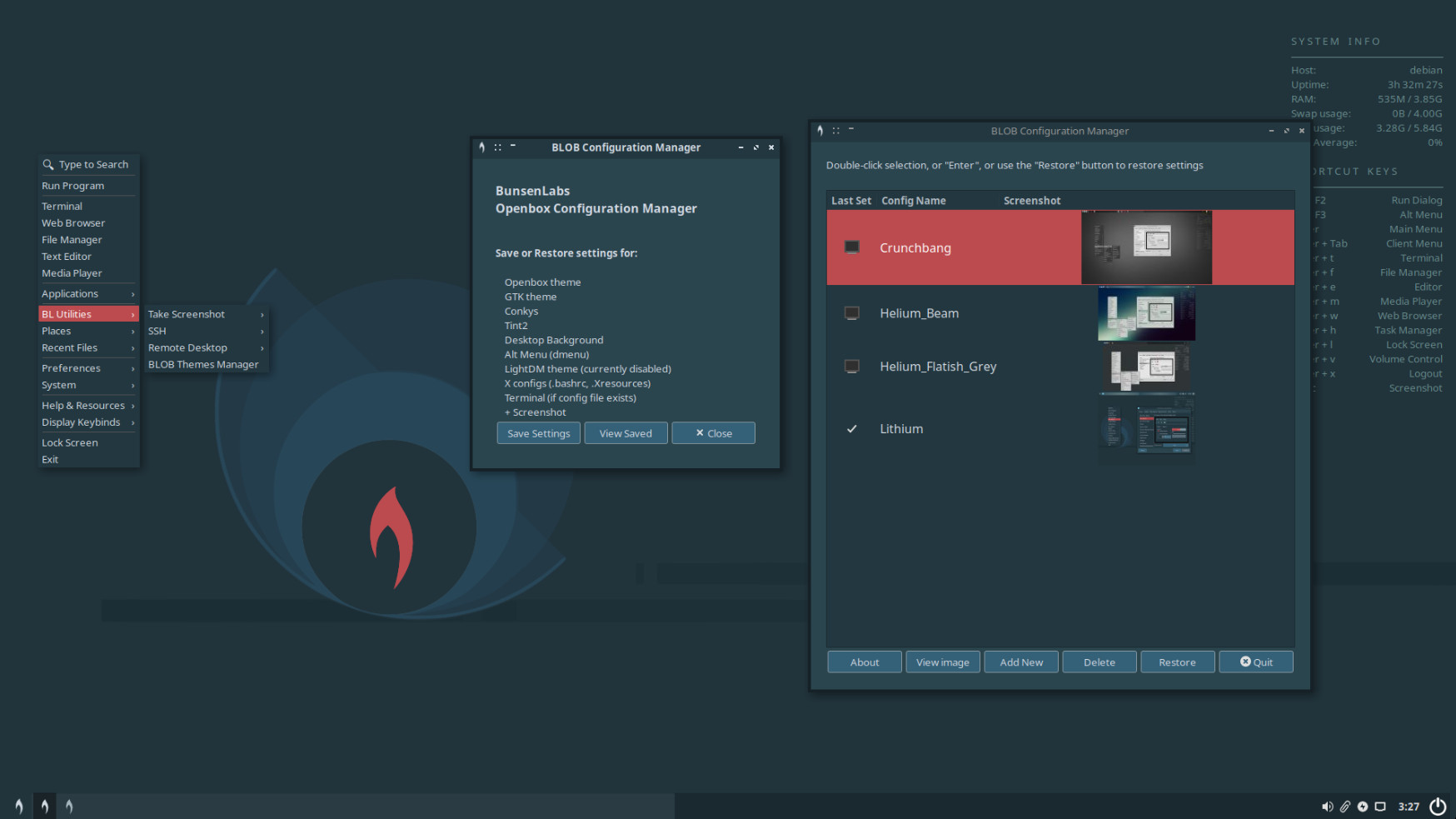Expand Display Keybinds submenu

87,422
